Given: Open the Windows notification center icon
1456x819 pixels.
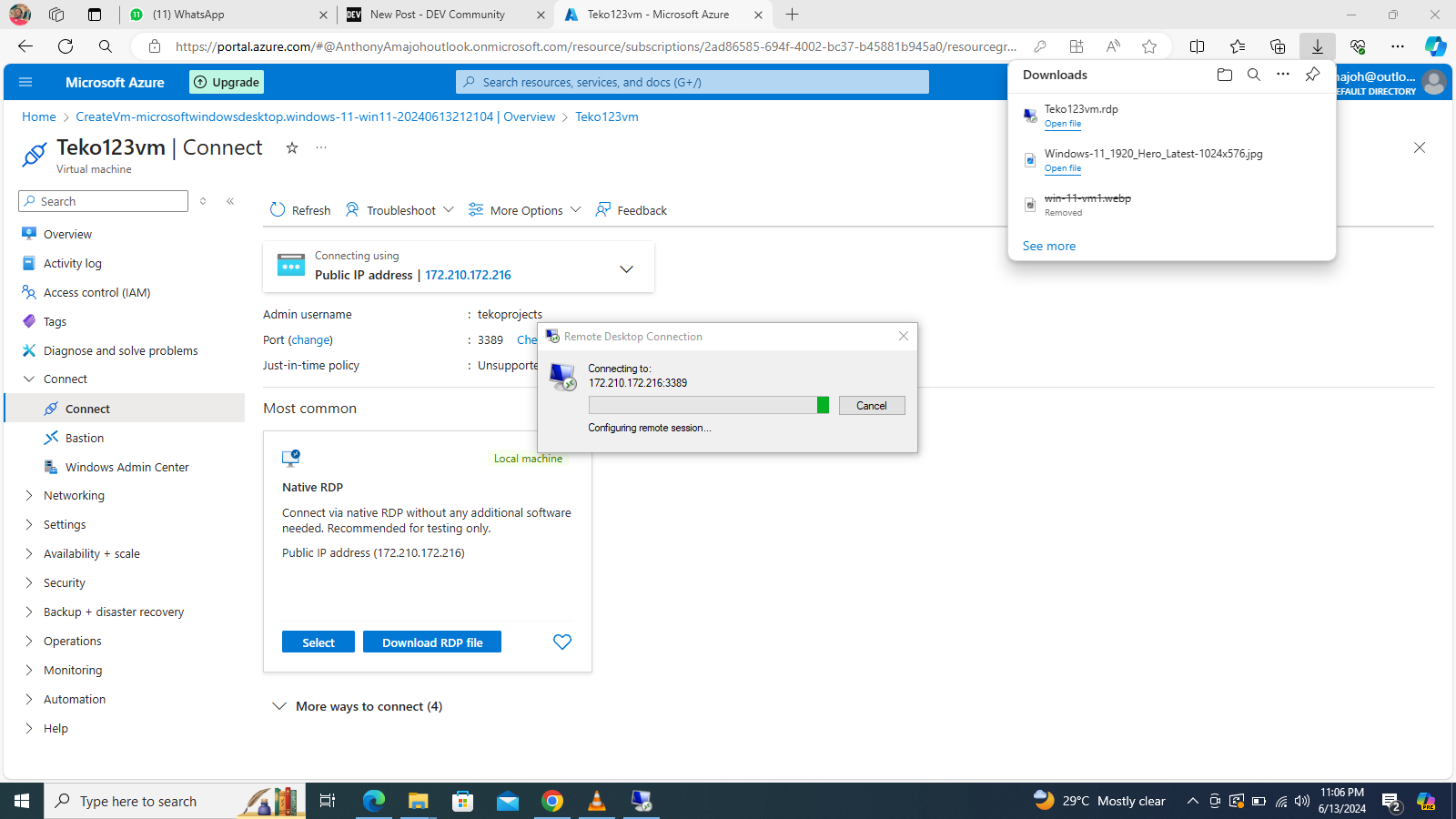Looking at the screenshot, I should pos(1391,801).
